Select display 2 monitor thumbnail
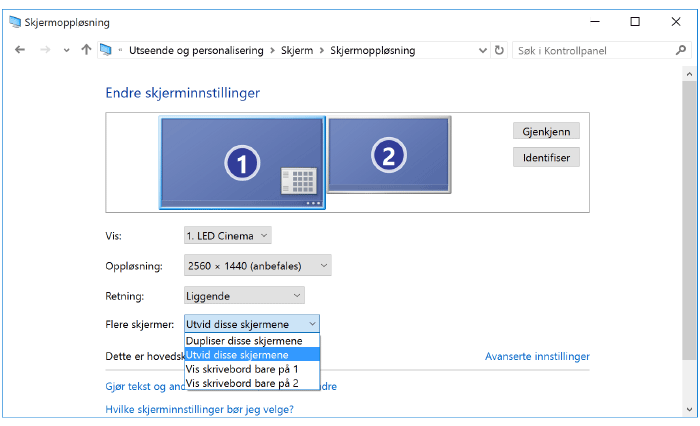Image resolution: width=700 pixels, height=426 pixels. click(x=389, y=154)
